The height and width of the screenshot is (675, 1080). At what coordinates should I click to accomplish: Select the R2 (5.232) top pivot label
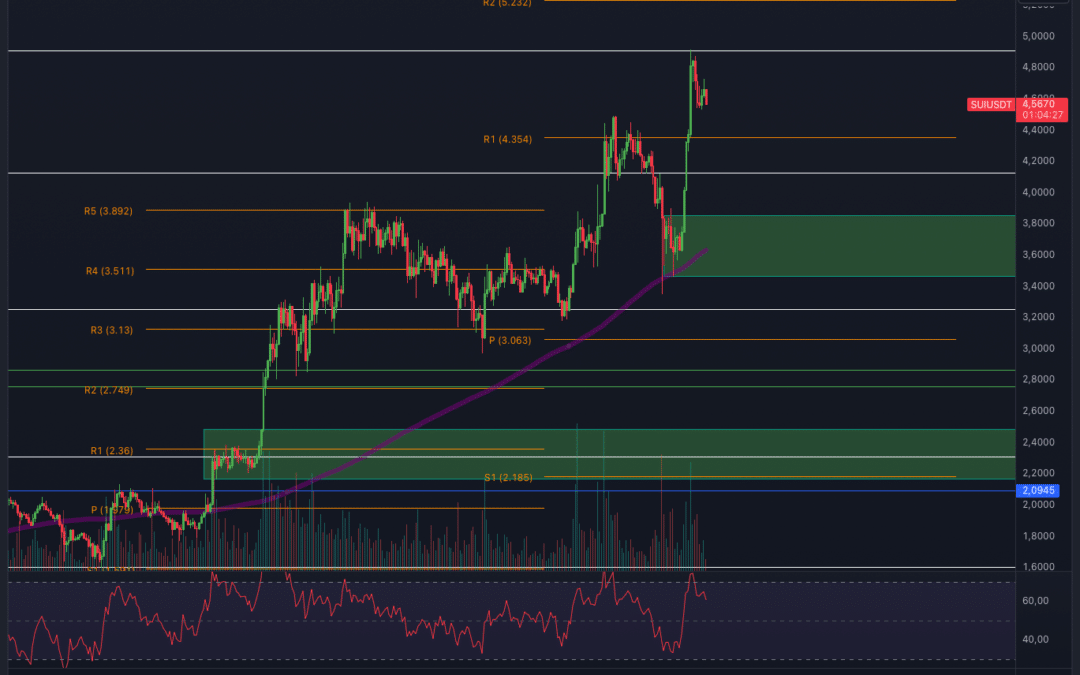click(507, 3)
